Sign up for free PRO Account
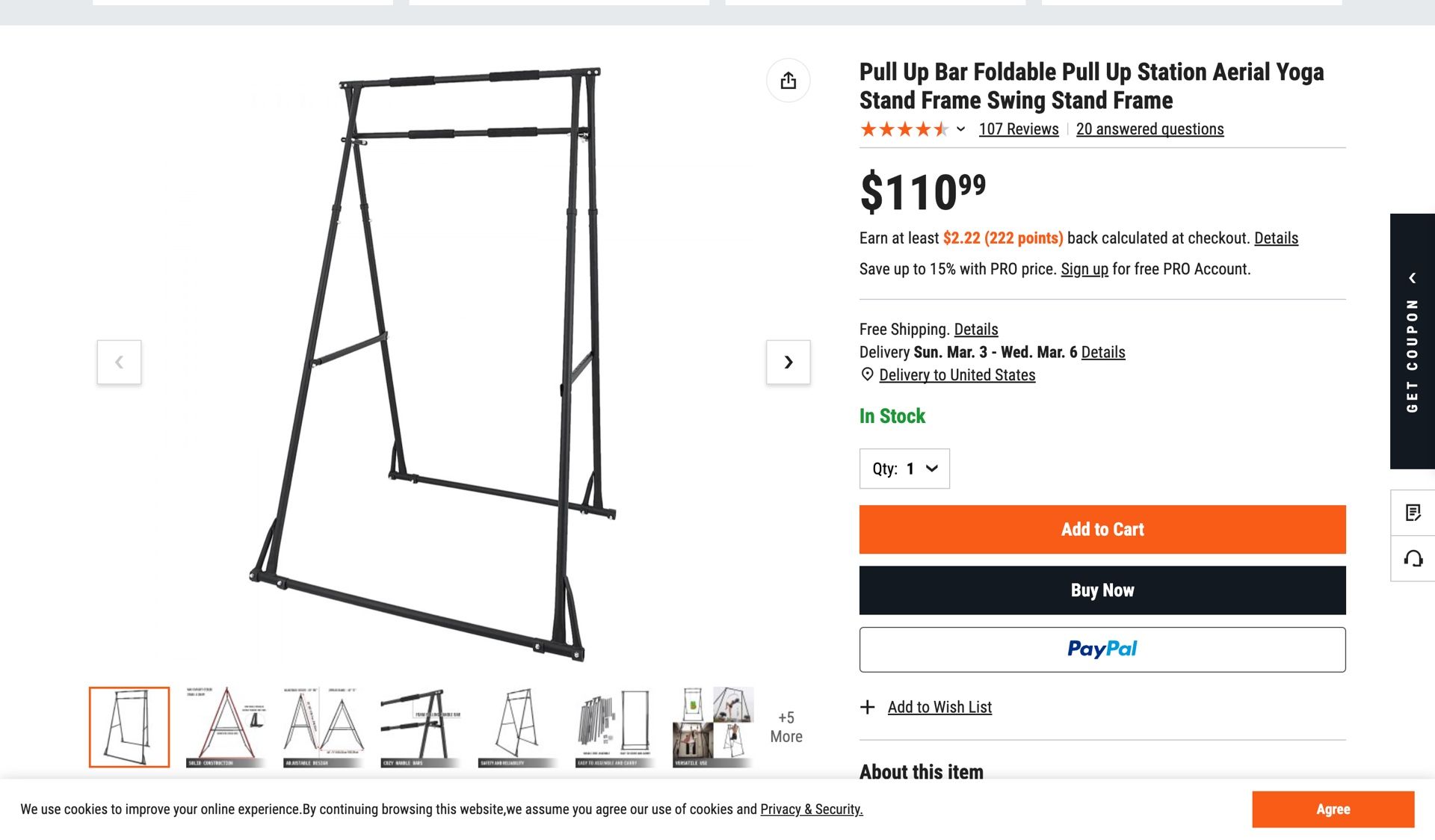The width and height of the screenshot is (1435, 840). coord(1084,269)
